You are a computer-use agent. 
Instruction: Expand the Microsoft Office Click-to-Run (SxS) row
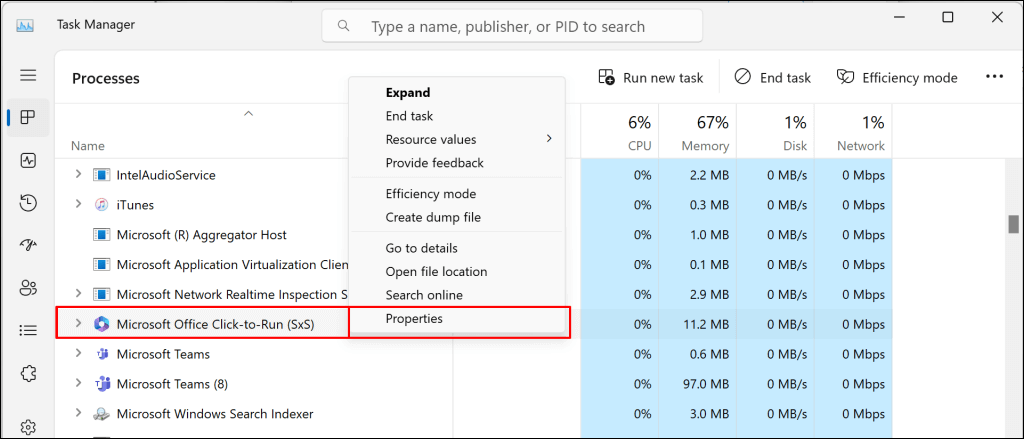pyautogui.click(x=78, y=323)
